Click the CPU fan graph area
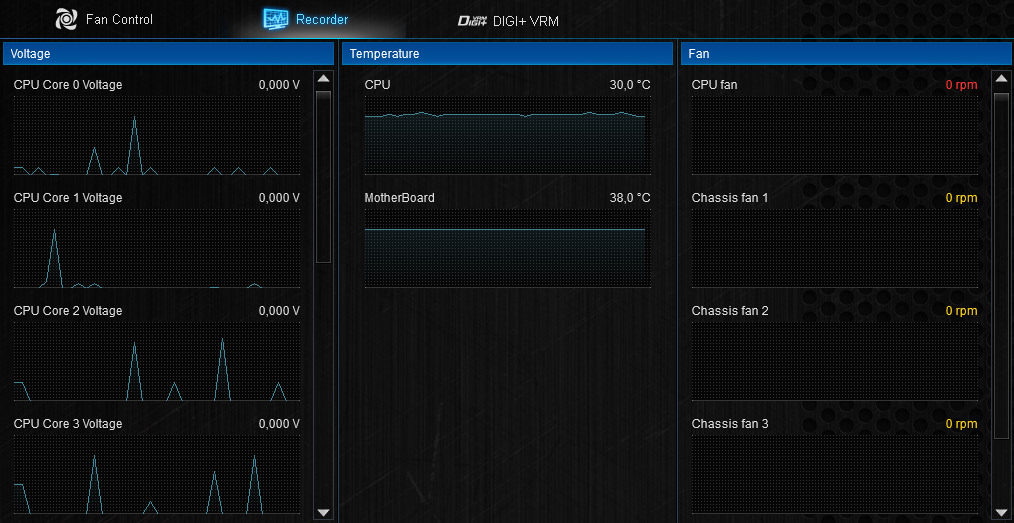Image resolution: width=1014 pixels, height=523 pixels. (x=835, y=135)
